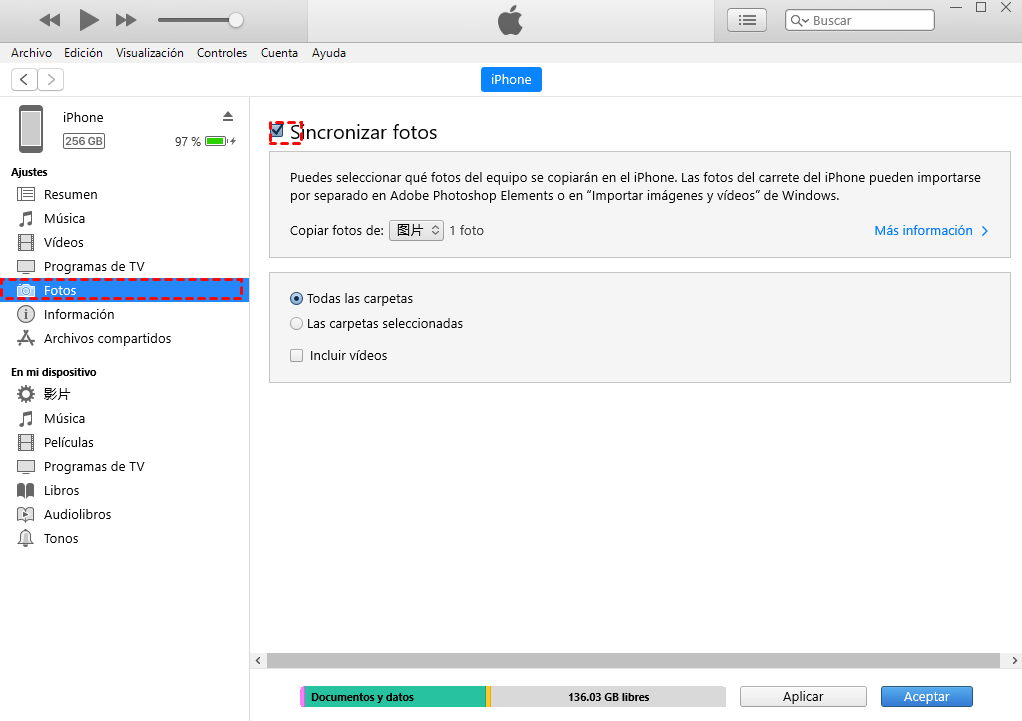This screenshot has width=1022, height=721.
Task: Open Tonos under En mi dispositivo
Action: 60,538
